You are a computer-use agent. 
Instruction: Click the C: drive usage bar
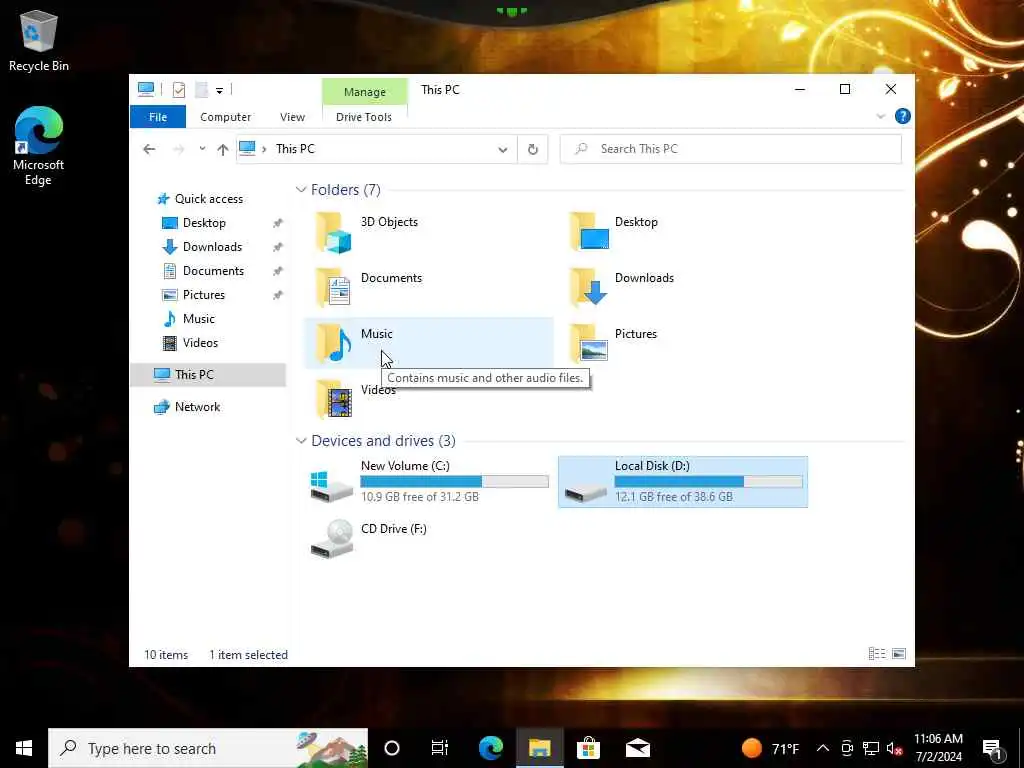point(455,481)
